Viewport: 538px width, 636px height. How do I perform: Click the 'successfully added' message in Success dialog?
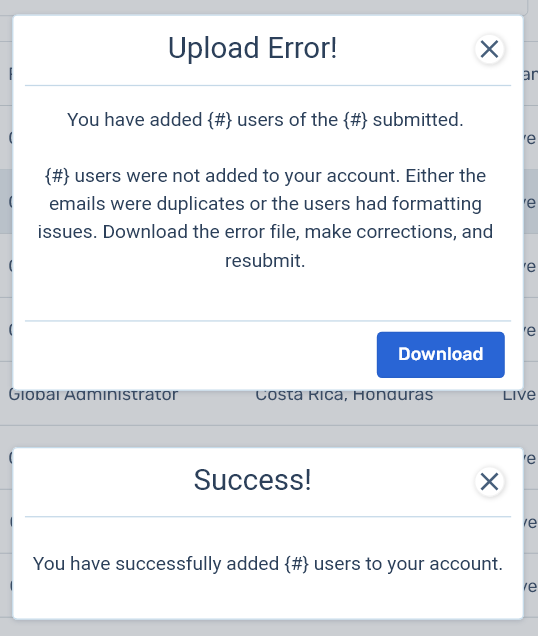tap(268, 564)
